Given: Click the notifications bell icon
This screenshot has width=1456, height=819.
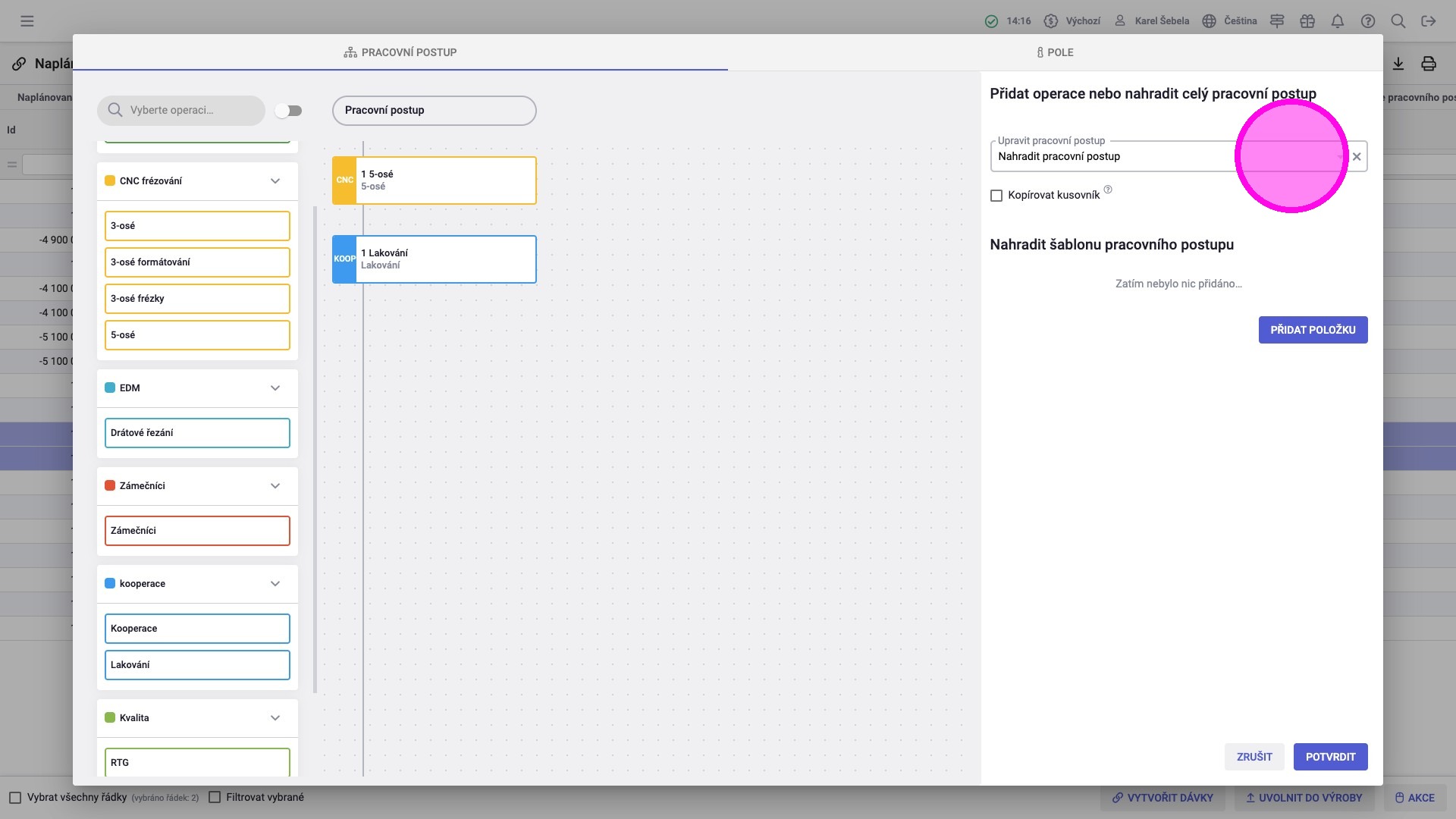Looking at the screenshot, I should tap(1338, 21).
